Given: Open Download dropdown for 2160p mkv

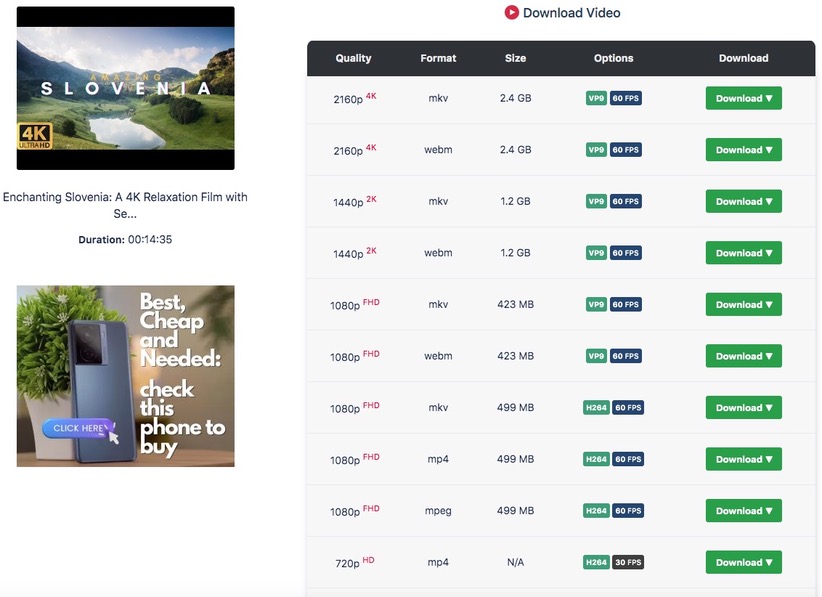Looking at the screenshot, I should 743,99.
